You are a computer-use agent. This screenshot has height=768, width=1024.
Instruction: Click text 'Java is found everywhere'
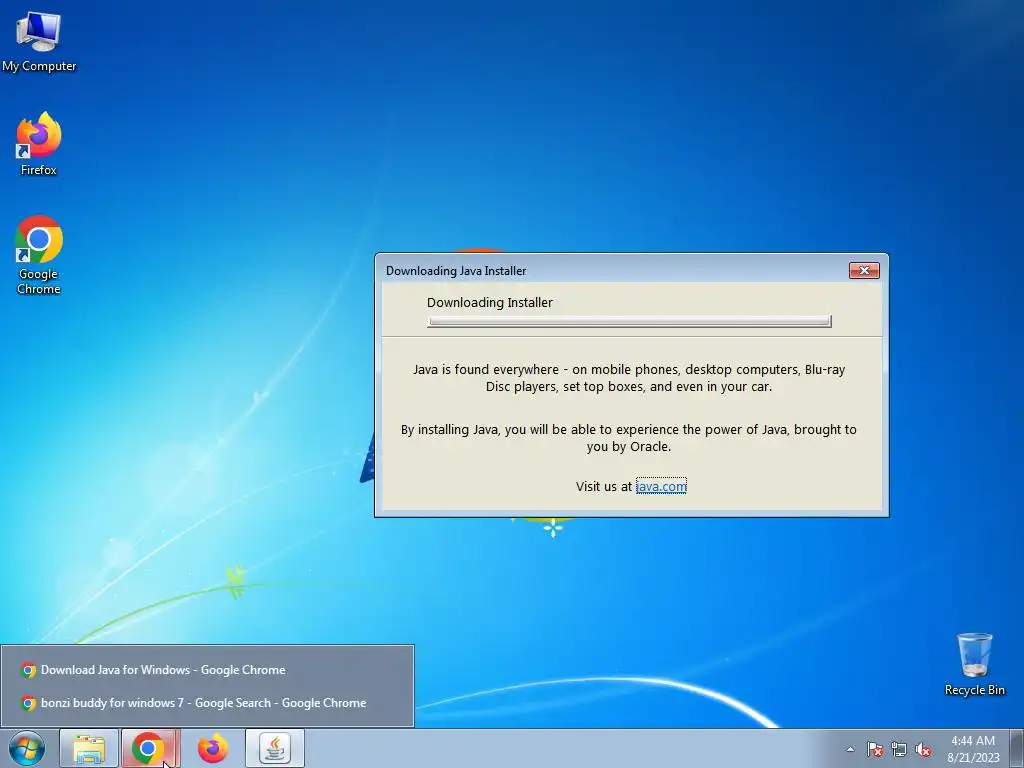coord(485,370)
